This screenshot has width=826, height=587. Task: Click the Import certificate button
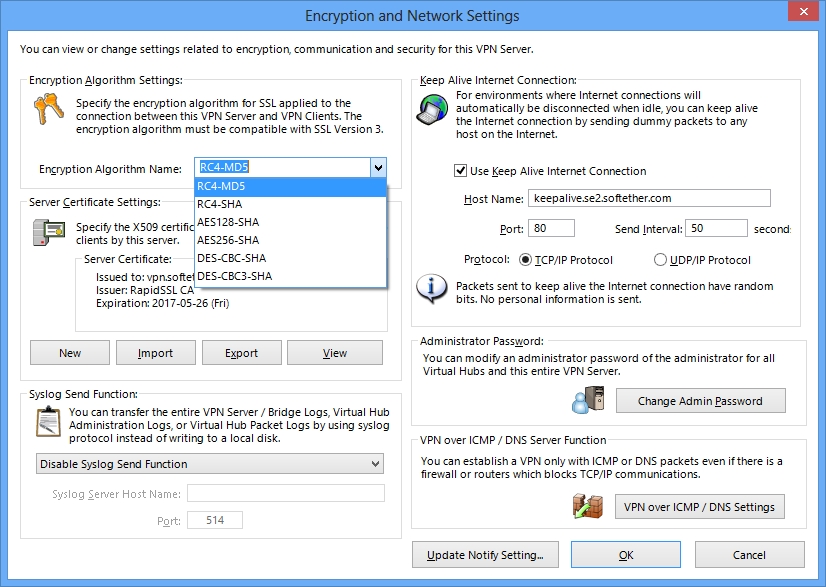[155, 353]
